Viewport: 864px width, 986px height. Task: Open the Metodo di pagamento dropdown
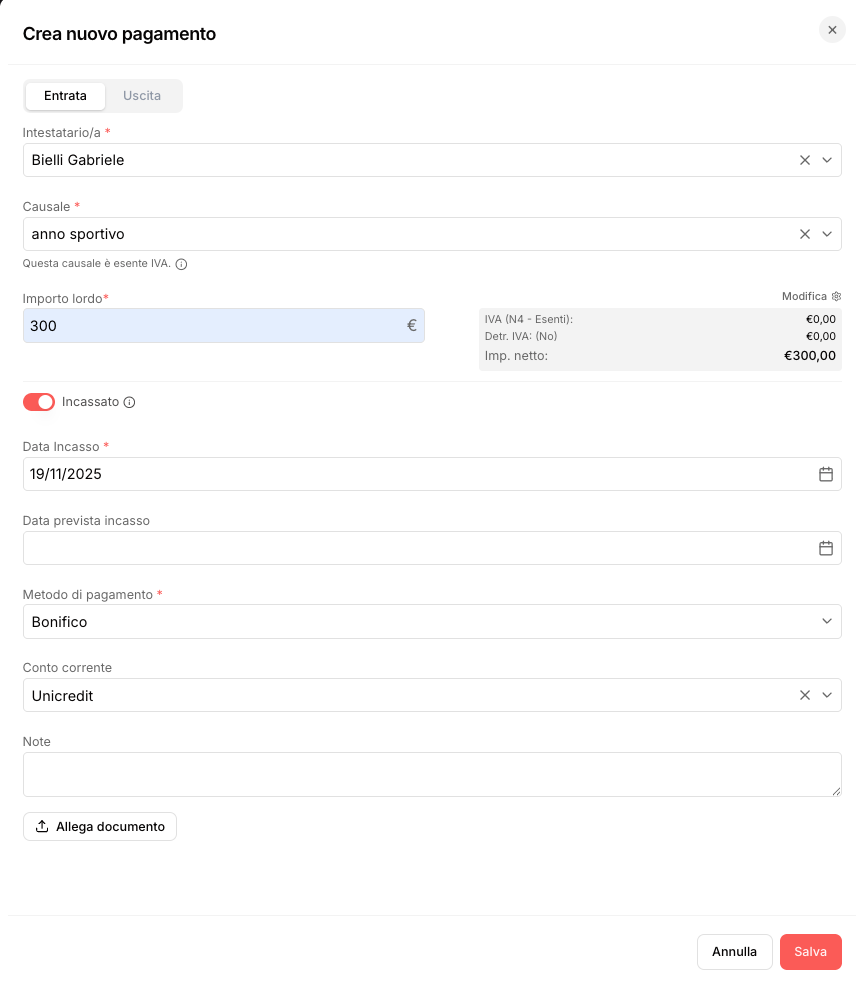(x=432, y=622)
